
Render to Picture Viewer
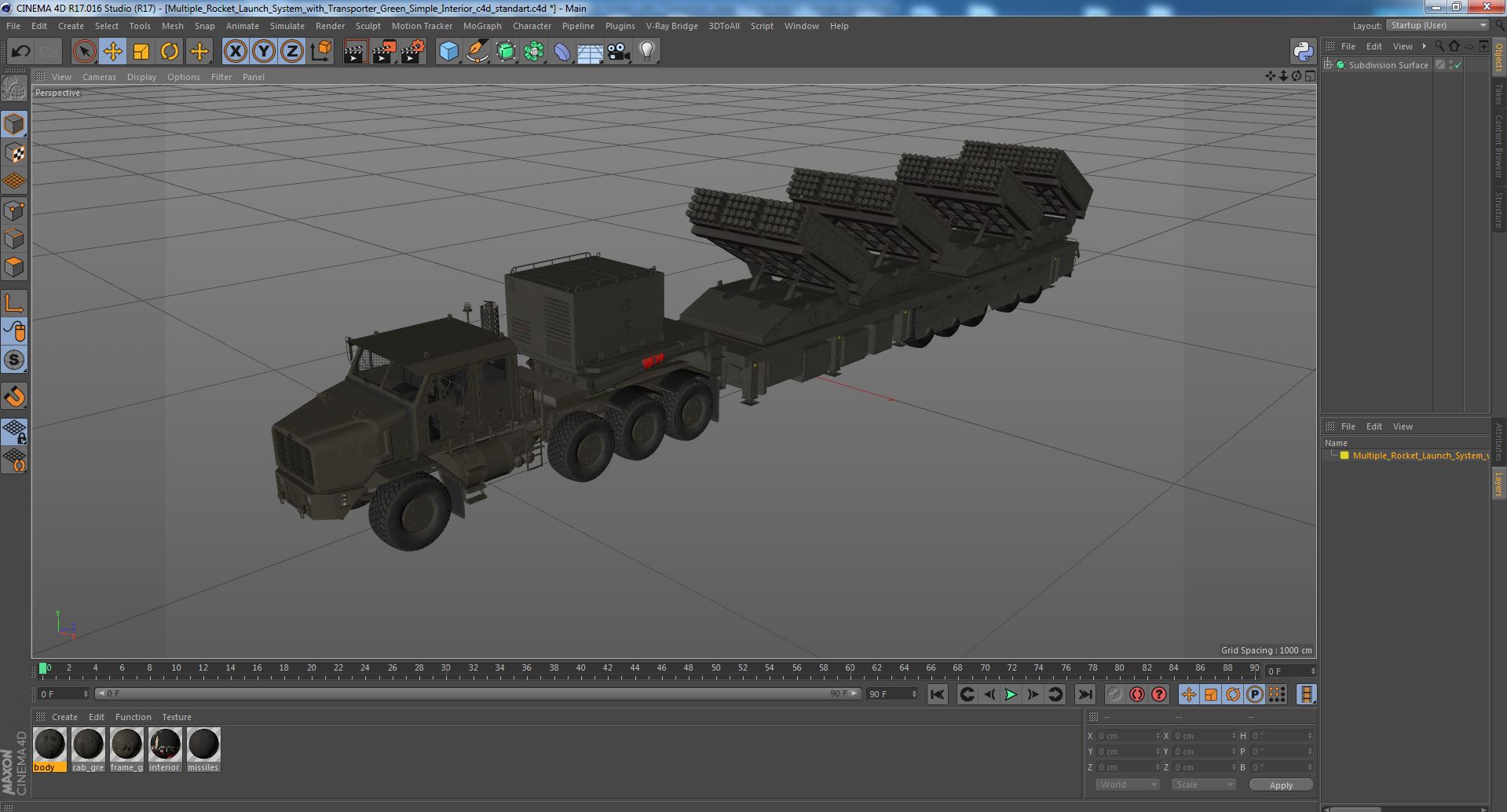[384, 52]
